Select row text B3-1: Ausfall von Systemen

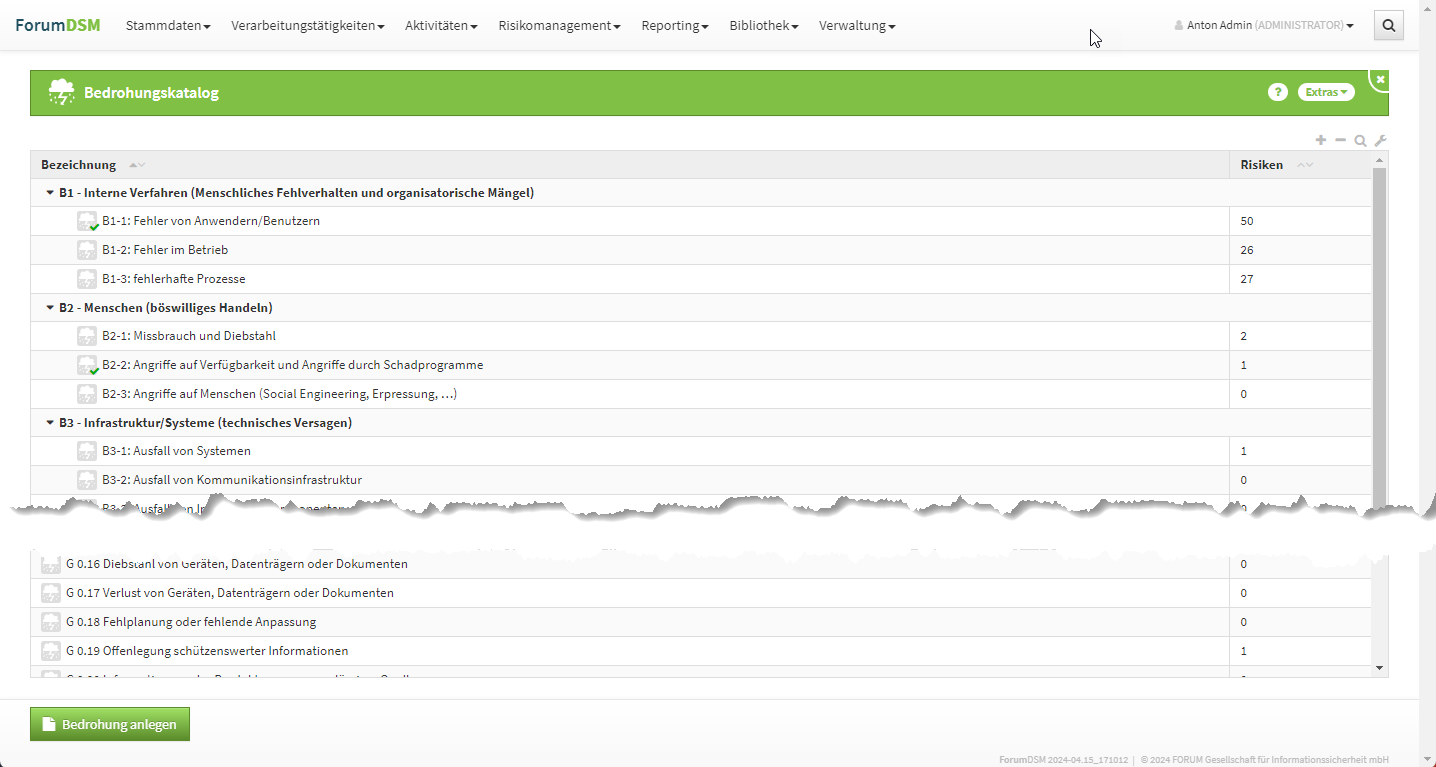pyautogui.click(x=176, y=451)
